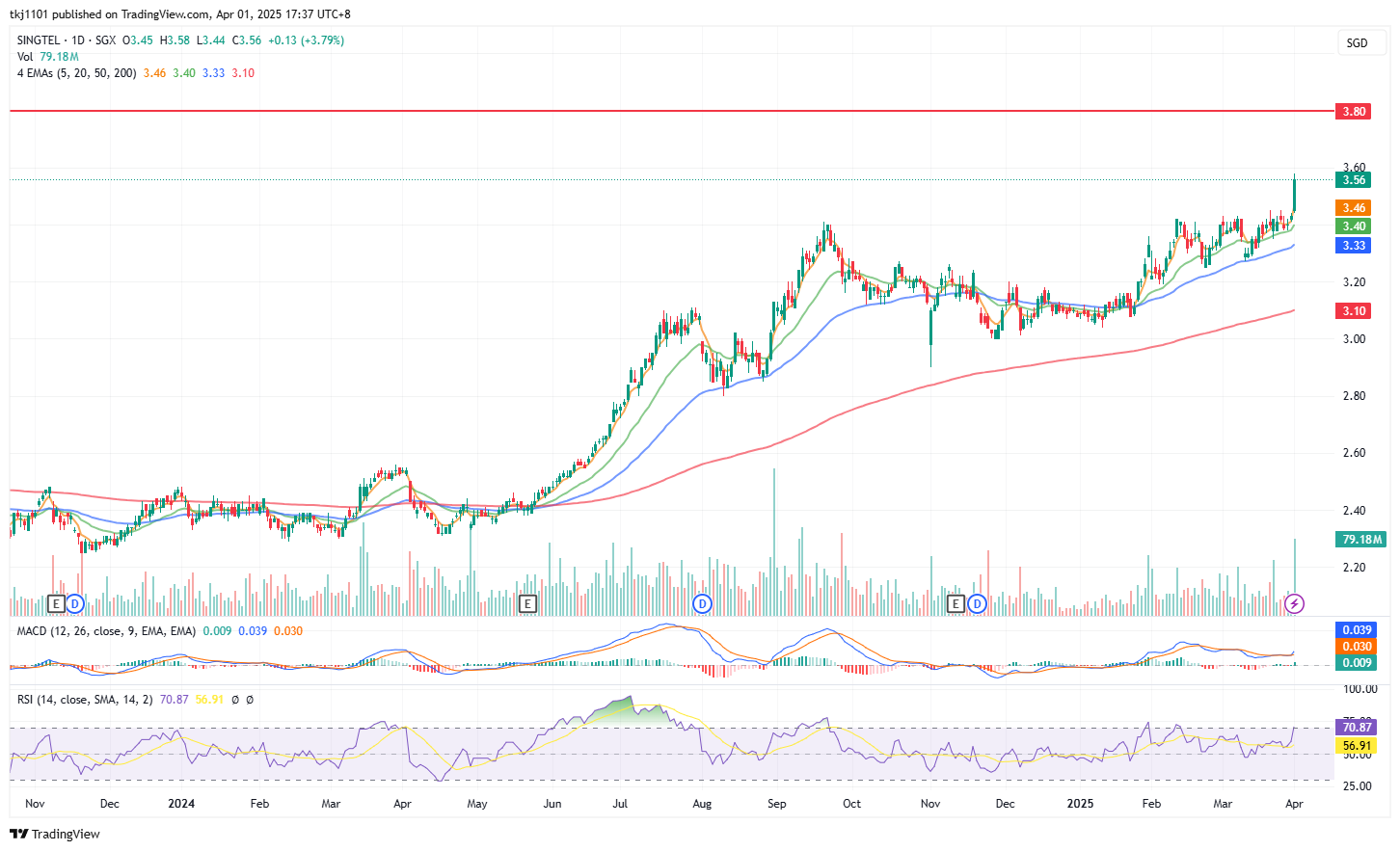Select the RSI (14, close, SMA, 14, 2) legend

pyautogui.click(x=85, y=700)
